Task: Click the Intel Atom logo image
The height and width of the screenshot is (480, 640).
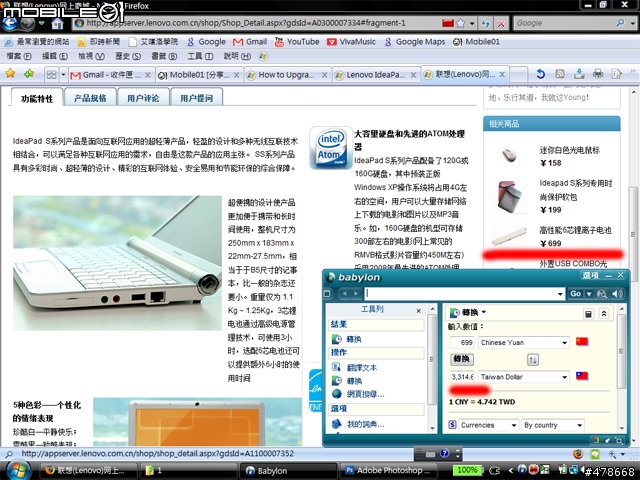Action: tap(331, 148)
